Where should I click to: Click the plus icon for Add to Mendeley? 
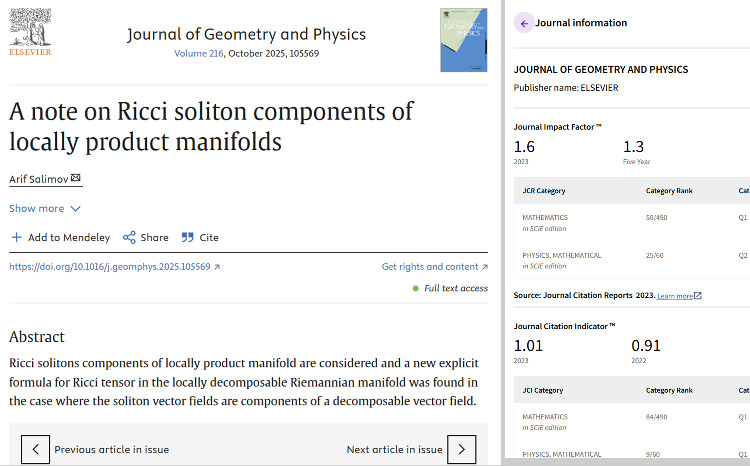15,237
